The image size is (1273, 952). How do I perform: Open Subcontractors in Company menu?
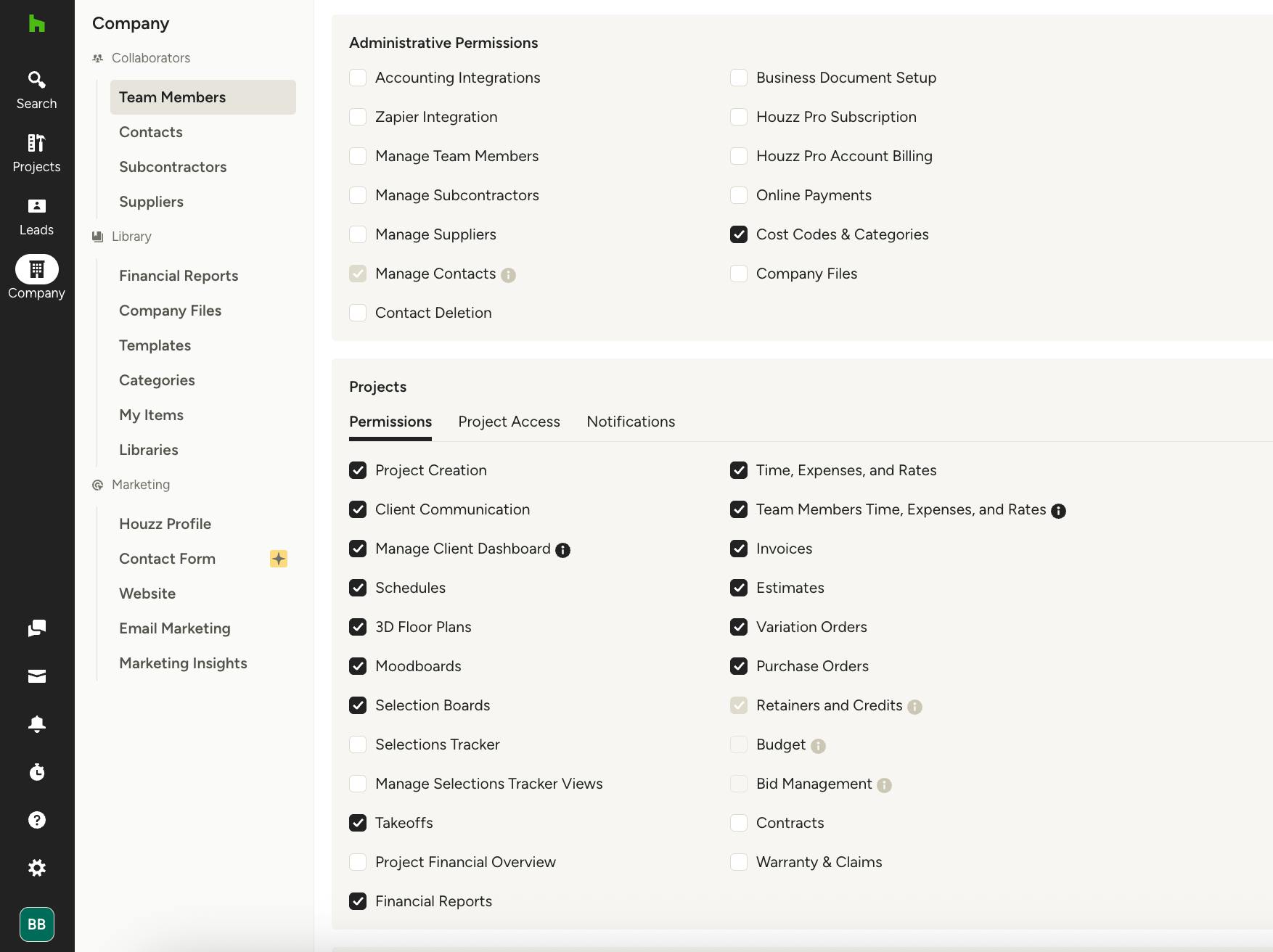click(x=173, y=167)
